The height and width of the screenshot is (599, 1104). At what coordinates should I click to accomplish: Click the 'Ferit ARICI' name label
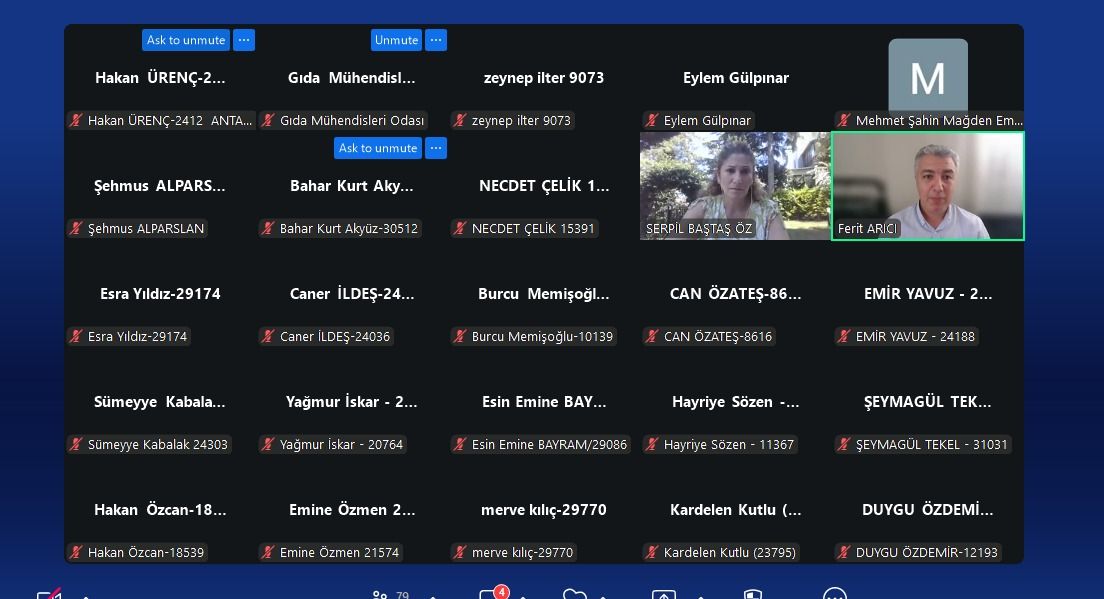pos(867,228)
